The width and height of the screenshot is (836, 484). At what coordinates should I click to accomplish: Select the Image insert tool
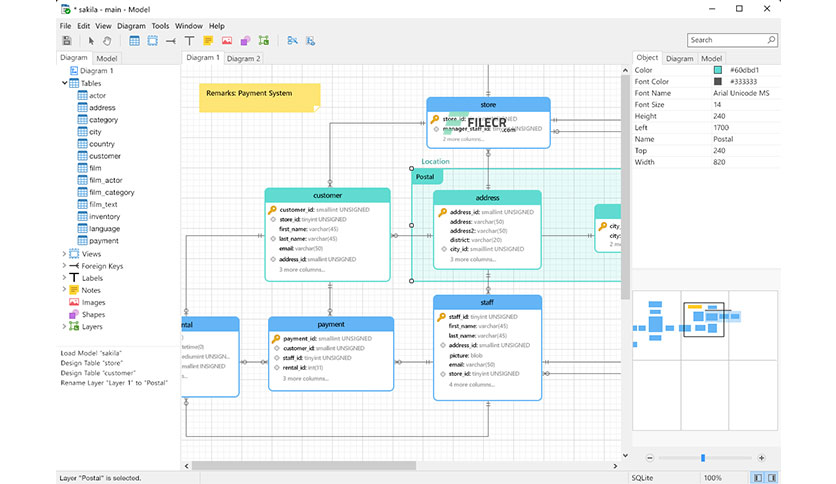[227, 41]
